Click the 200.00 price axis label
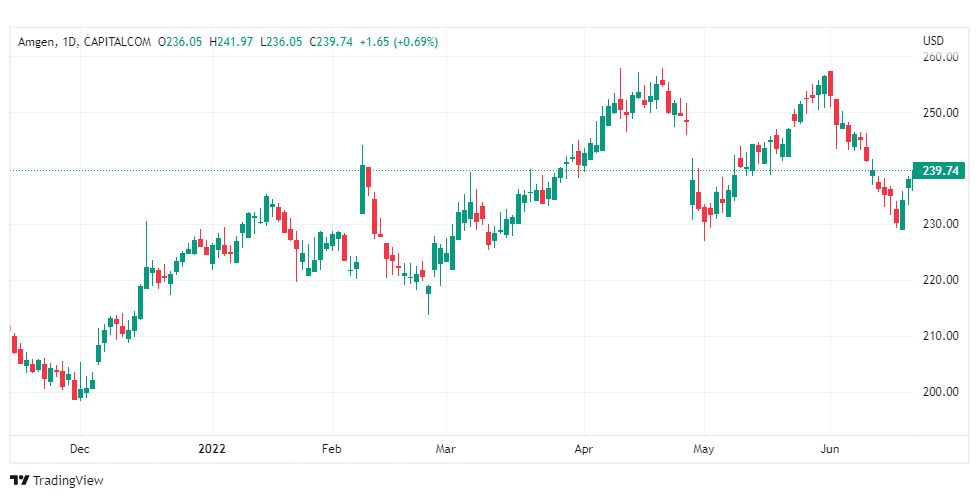 click(940, 392)
